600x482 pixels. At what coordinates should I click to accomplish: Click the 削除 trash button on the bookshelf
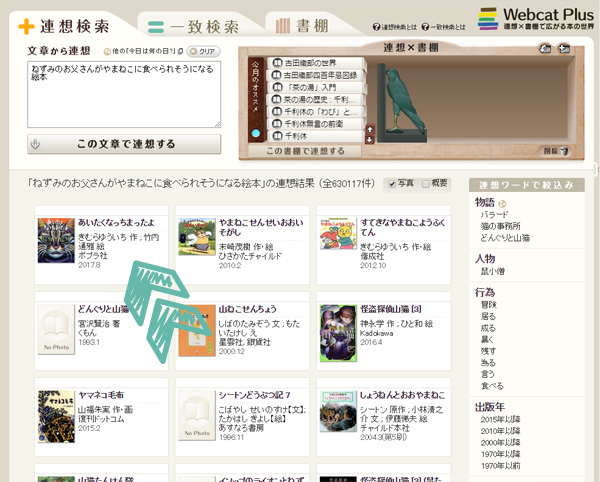click(555, 151)
